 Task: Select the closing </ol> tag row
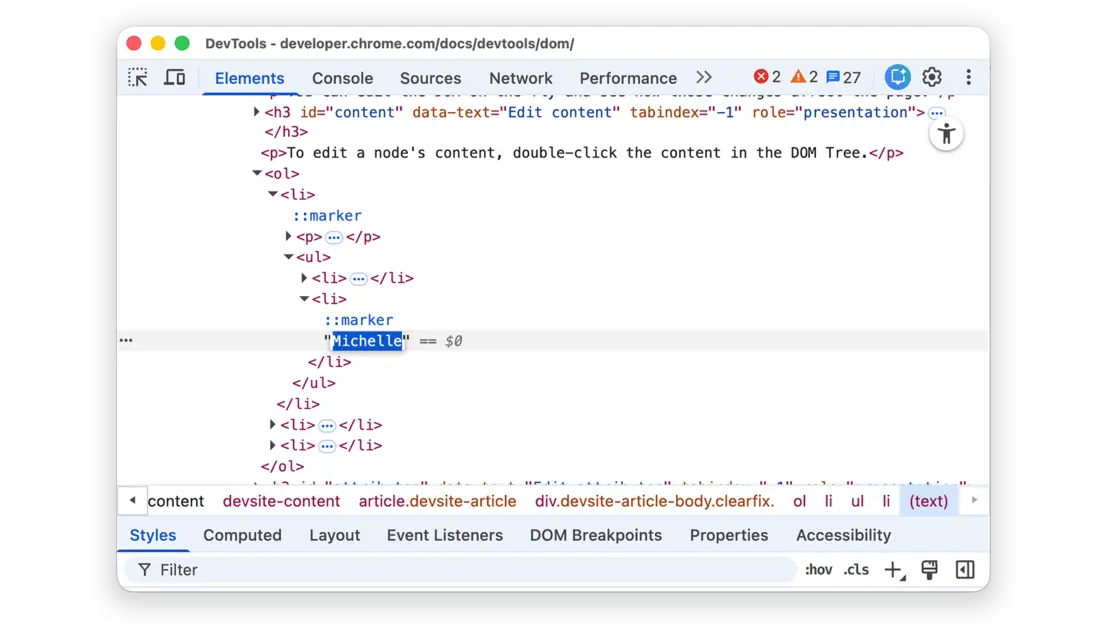coord(283,466)
